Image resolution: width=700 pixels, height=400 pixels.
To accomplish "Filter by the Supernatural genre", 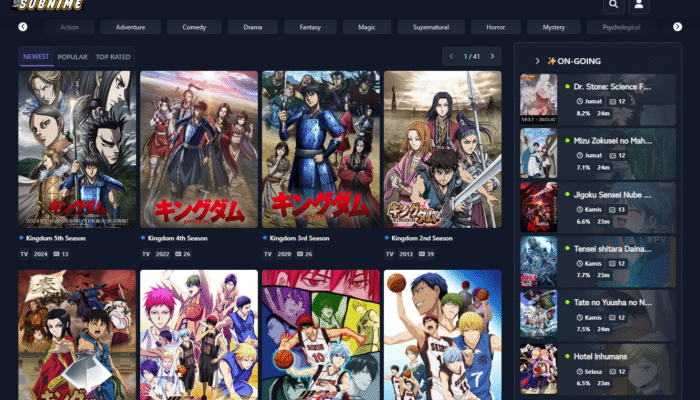I will tap(430, 27).
